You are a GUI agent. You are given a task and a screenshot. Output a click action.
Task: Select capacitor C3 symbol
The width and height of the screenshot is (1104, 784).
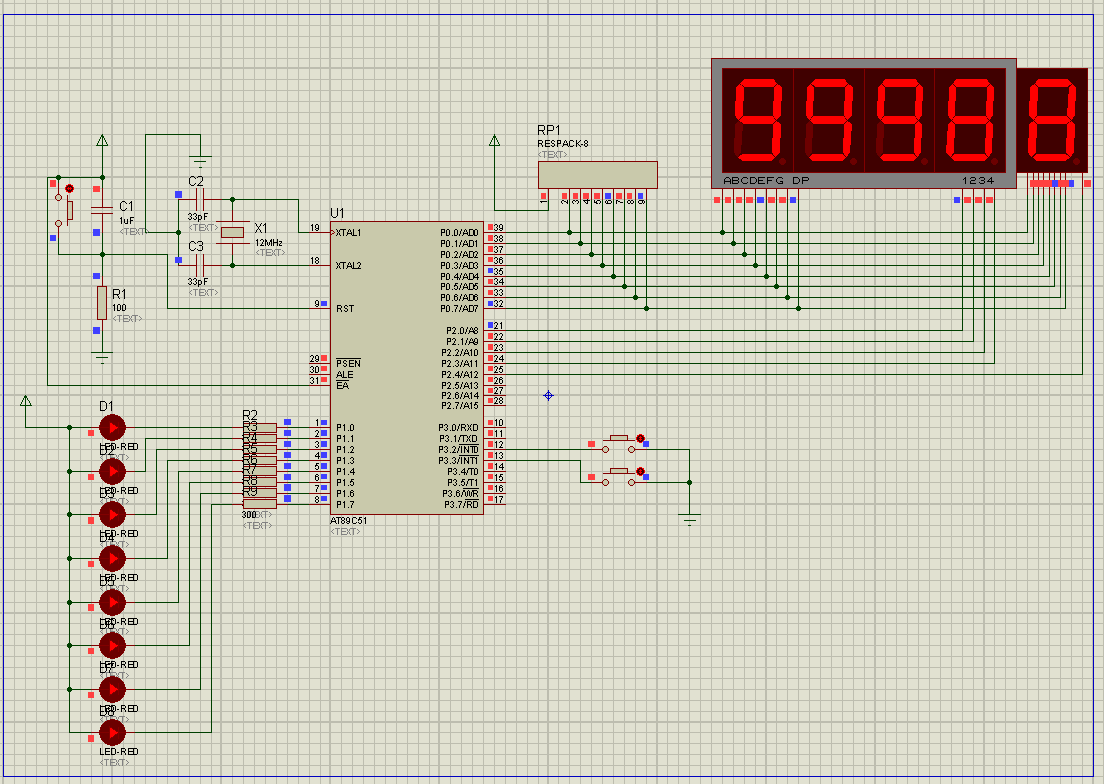199,265
